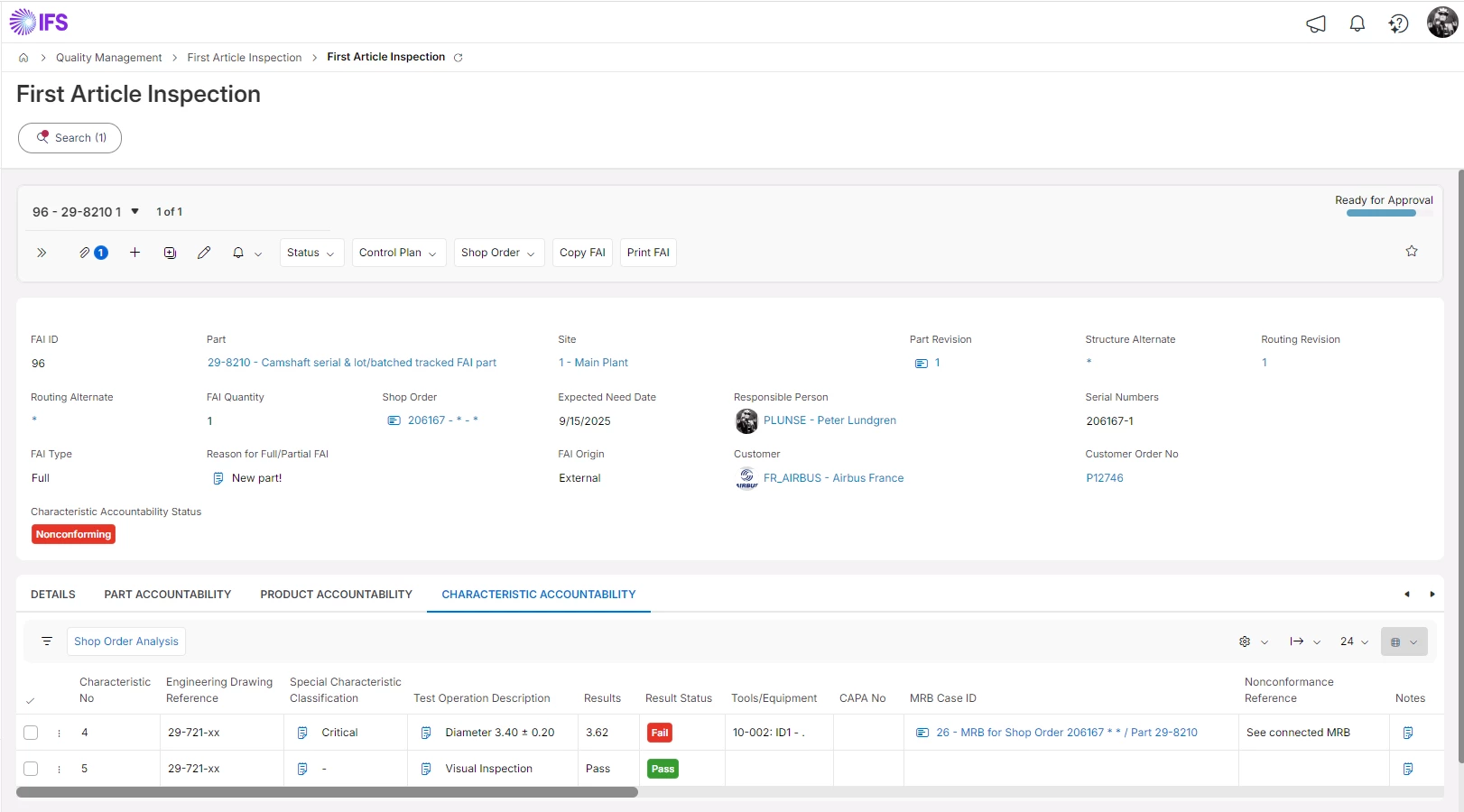The width and height of the screenshot is (1464, 812).
Task: Click the IFS logo
Action: [x=39, y=22]
